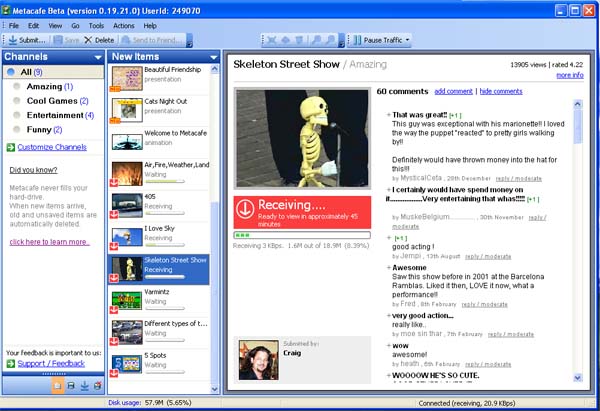Expand the New Items panel header dropdown
This screenshot has width=600, height=411.
[x=214, y=57]
